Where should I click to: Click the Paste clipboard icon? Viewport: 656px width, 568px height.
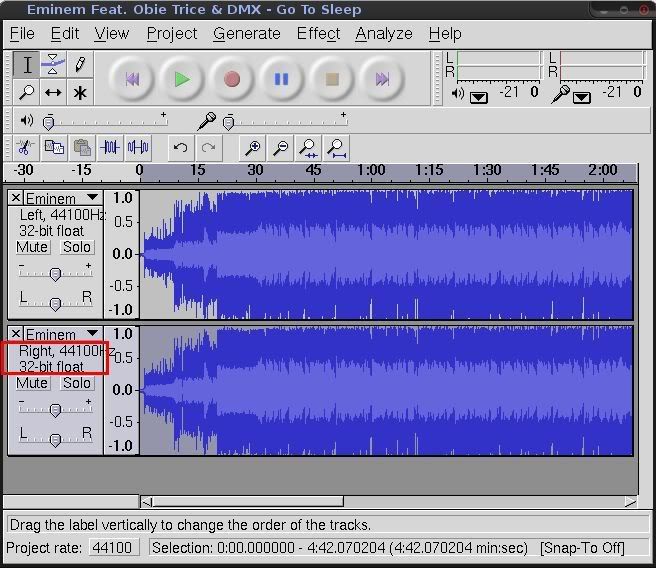click(x=82, y=148)
